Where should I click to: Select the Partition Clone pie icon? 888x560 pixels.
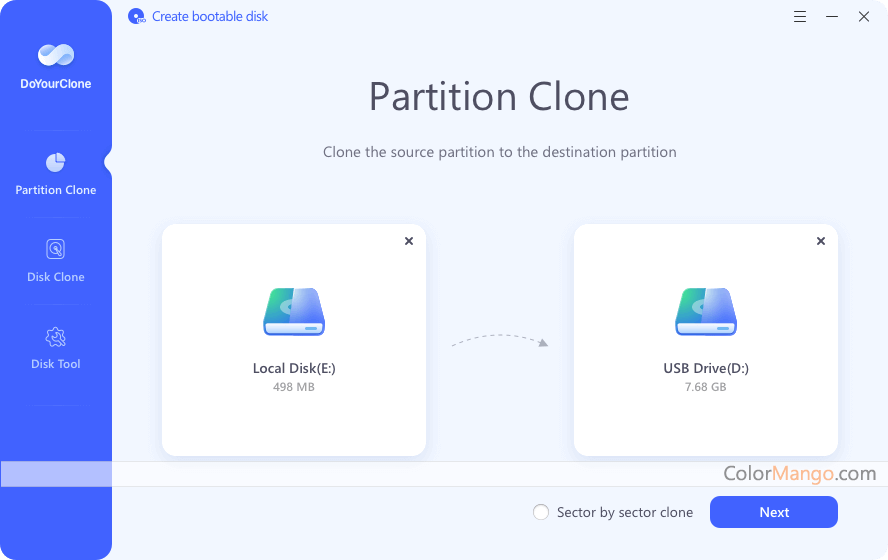(56, 162)
